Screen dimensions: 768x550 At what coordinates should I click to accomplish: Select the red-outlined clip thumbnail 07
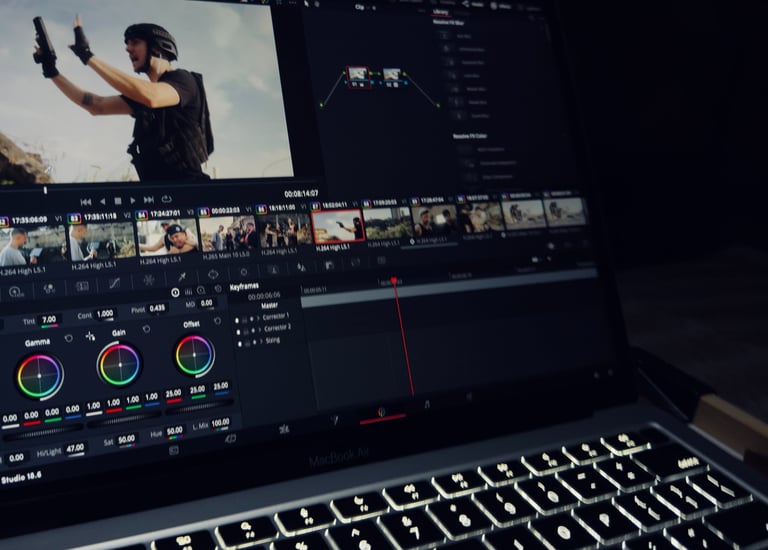(x=338, y=226)
